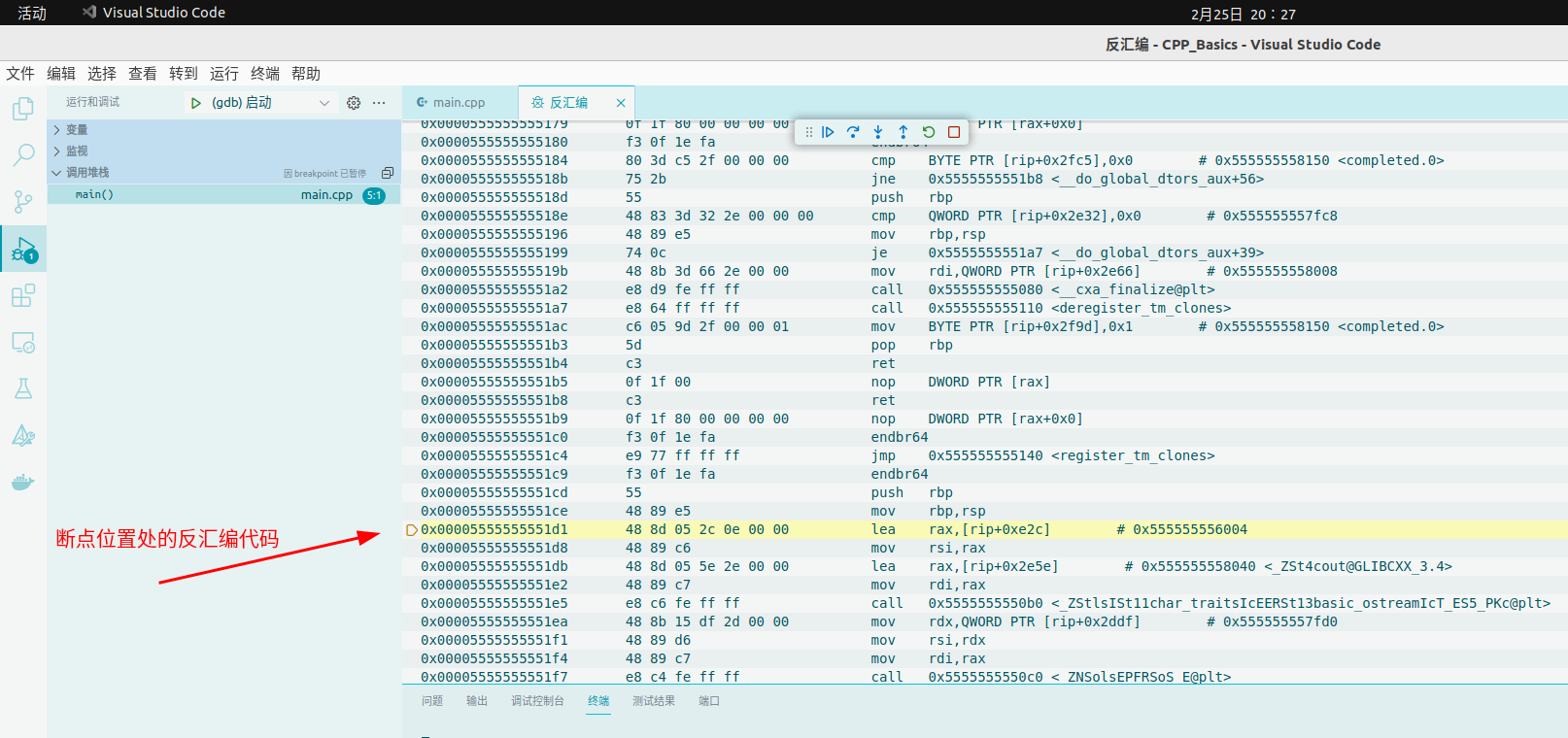1568x738 pixels.
Task: Close the 反汇编 tab
Action: point(621,103)
